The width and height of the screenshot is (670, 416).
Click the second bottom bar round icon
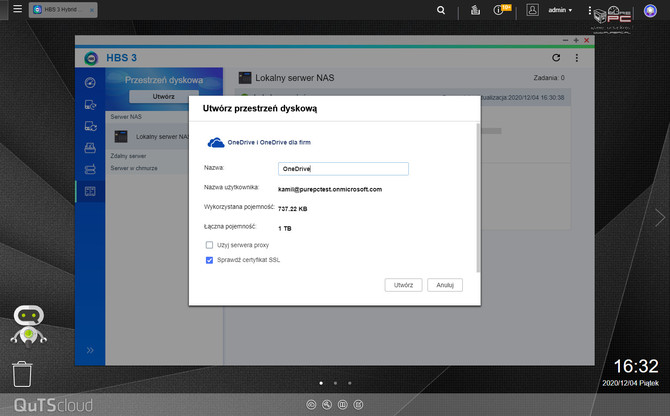327,404
